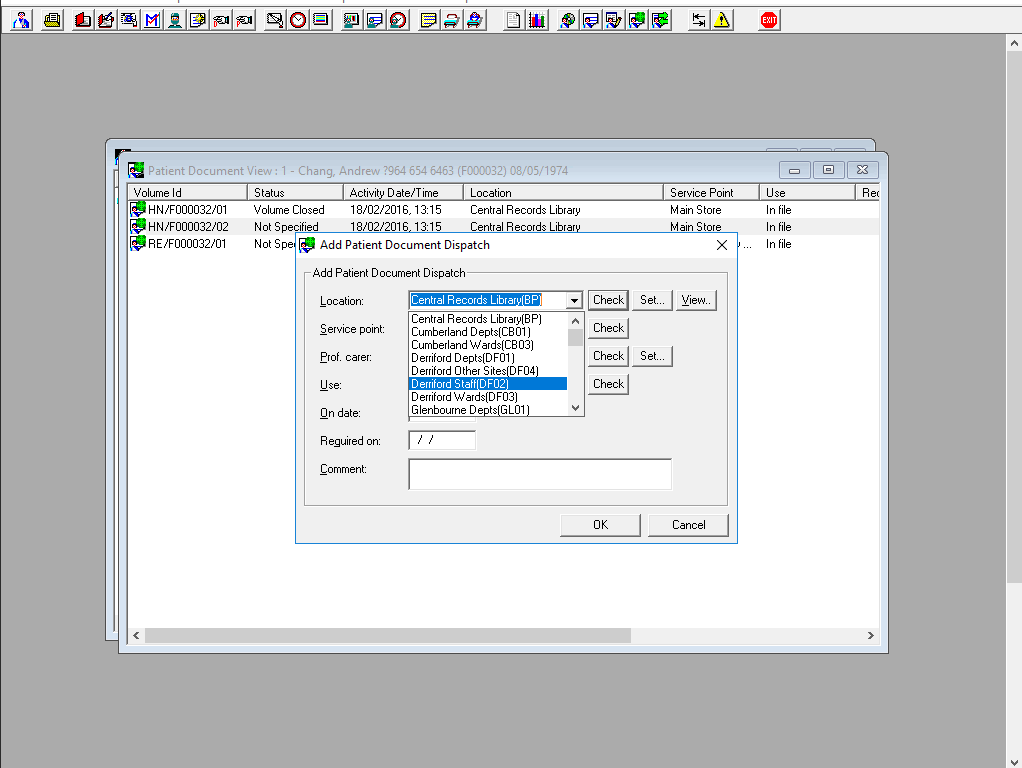Choose Derriford Wards(DF03) from list

[488, 397]
